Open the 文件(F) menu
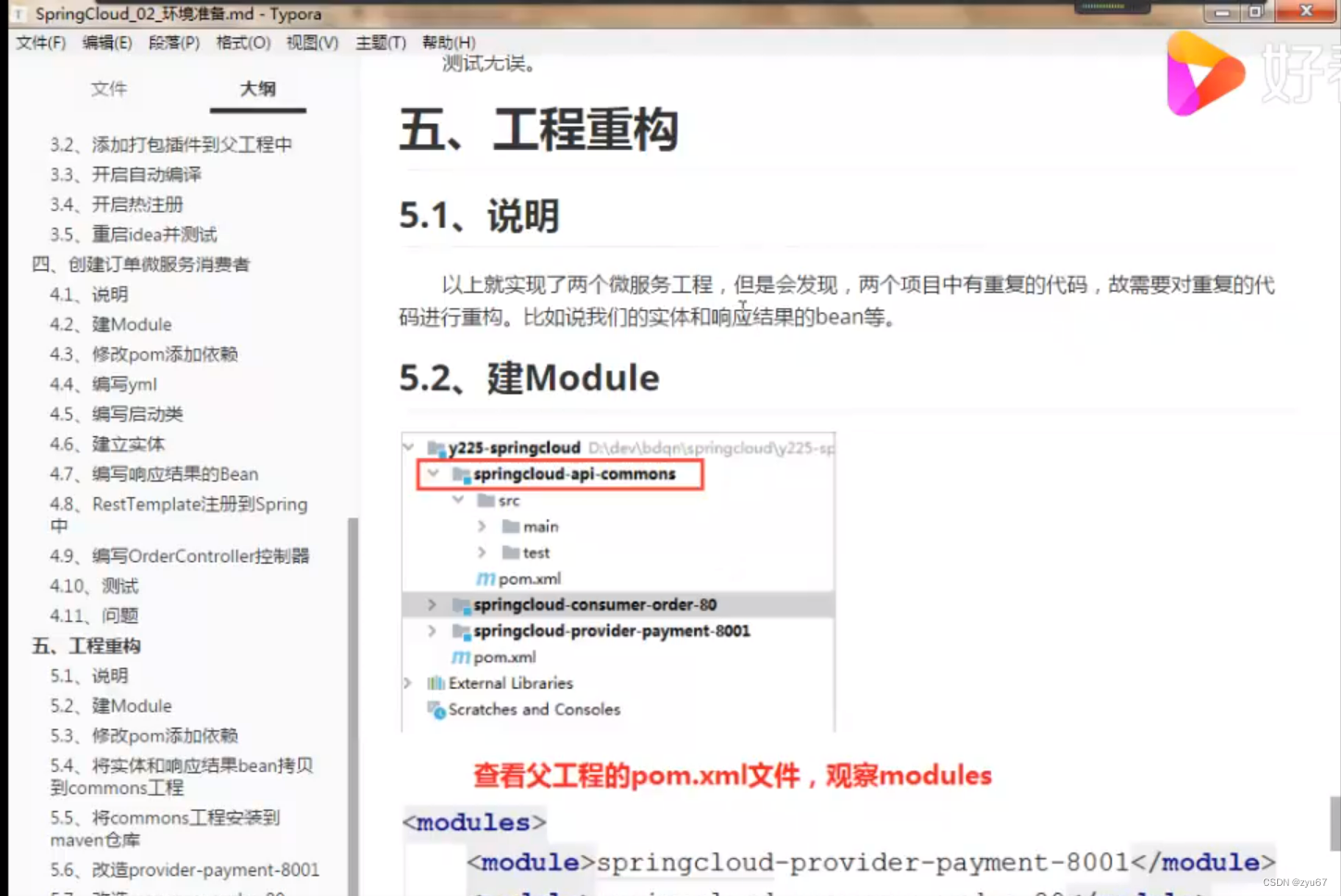Screen dimensions: 1341x896 click(x=41, y=43)
